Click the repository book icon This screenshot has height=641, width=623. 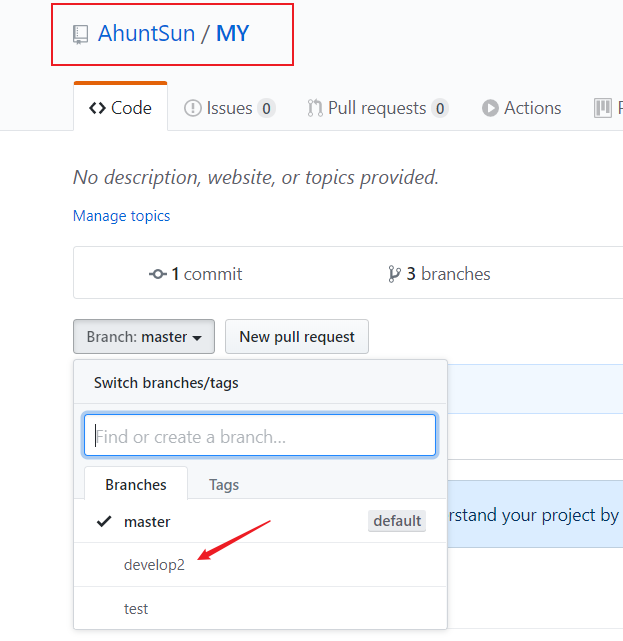click(80, 35)
